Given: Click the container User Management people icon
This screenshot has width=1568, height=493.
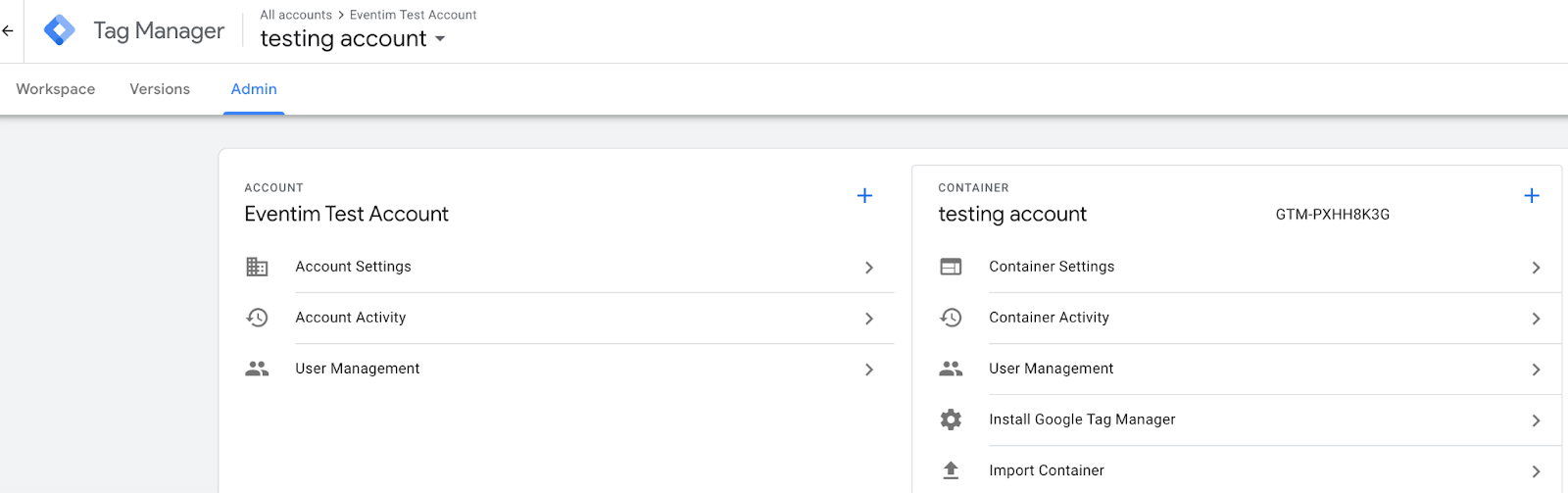Looking at the screenshot, I should [951, 369].
